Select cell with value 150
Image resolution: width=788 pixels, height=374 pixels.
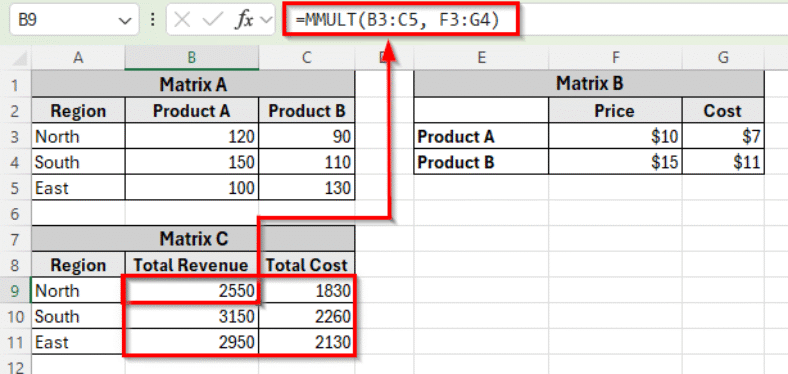191,162
